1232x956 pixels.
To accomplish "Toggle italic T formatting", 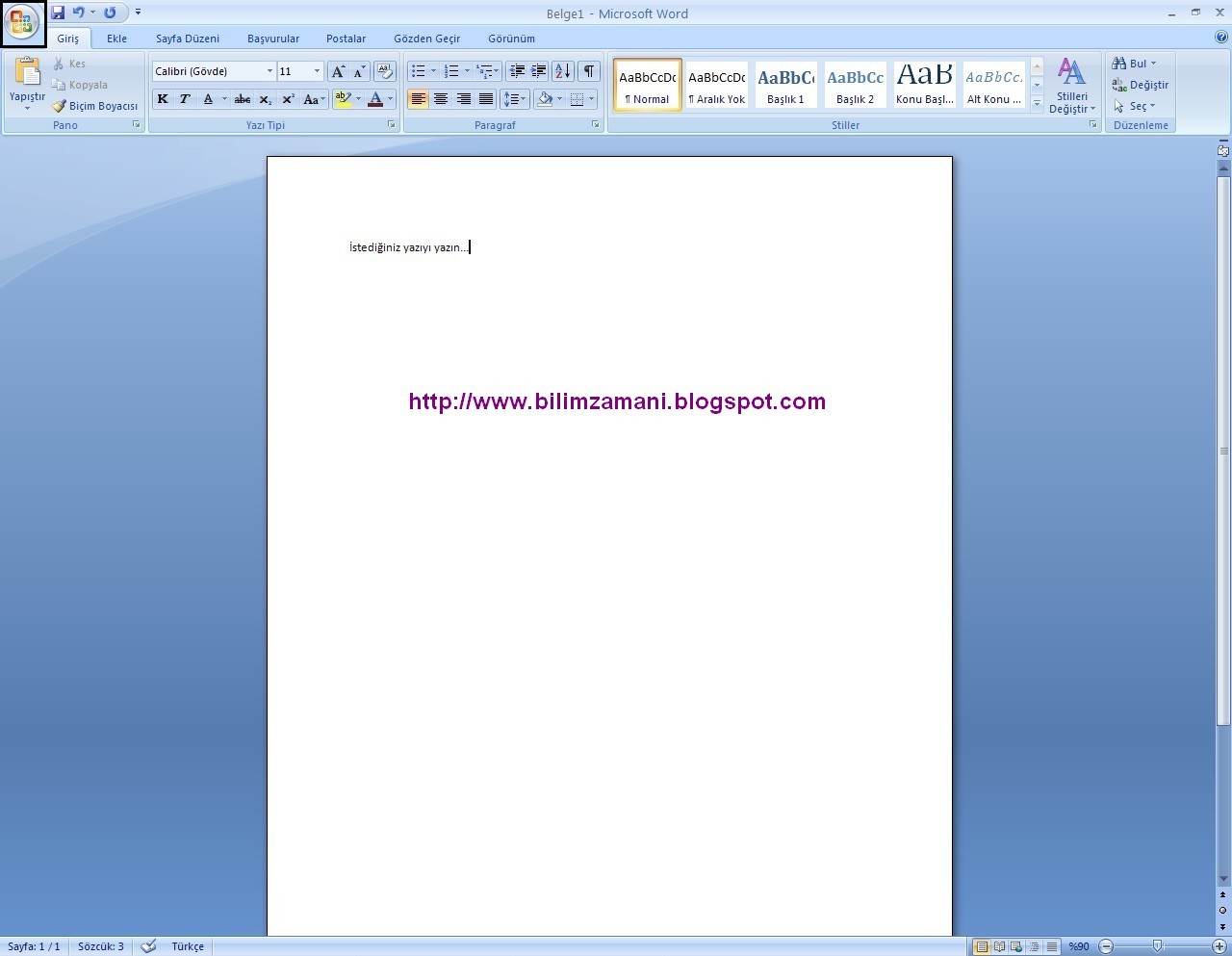I will (x=185, y=99).
